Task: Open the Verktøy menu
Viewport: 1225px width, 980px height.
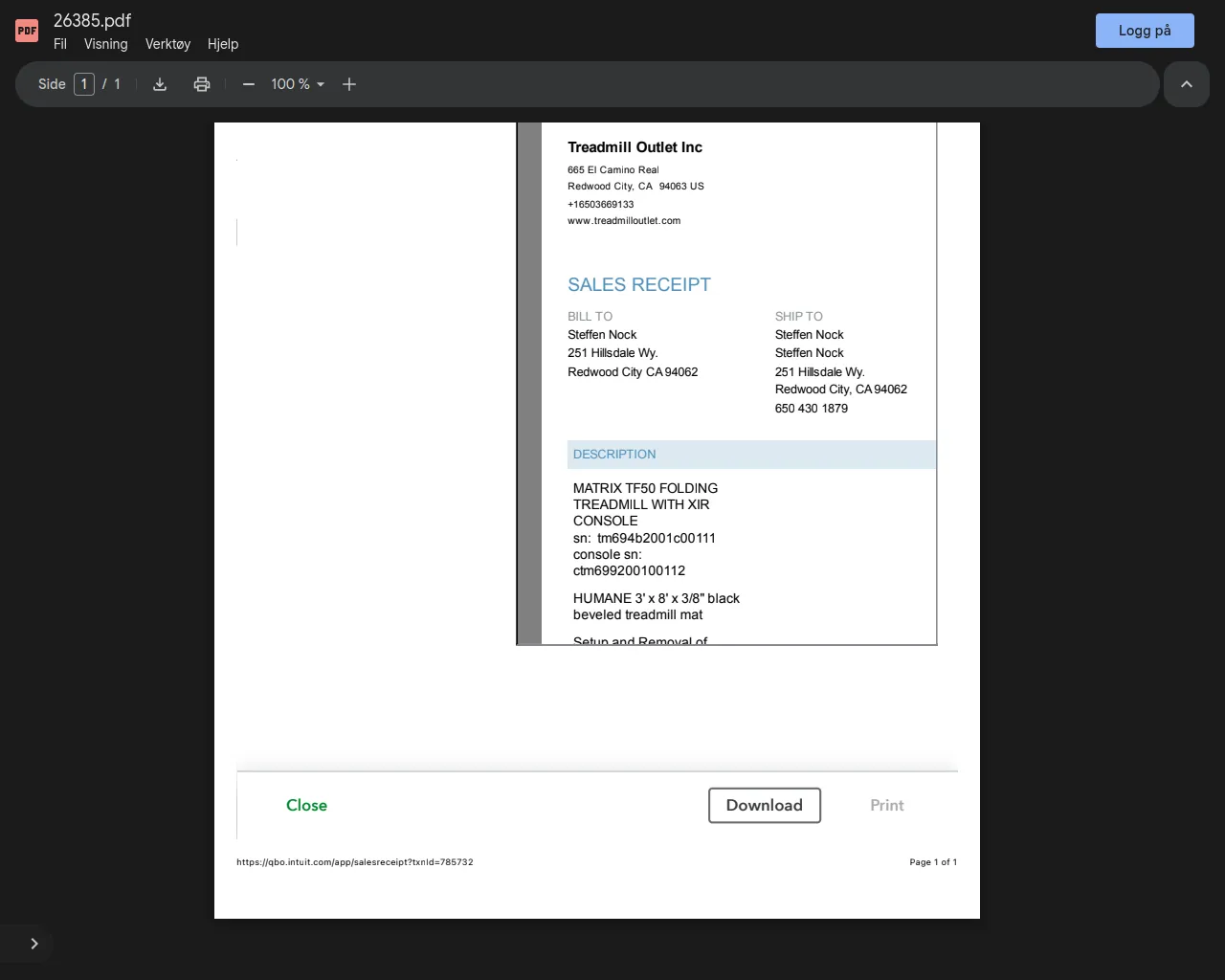Action: (x=167, y=44)
